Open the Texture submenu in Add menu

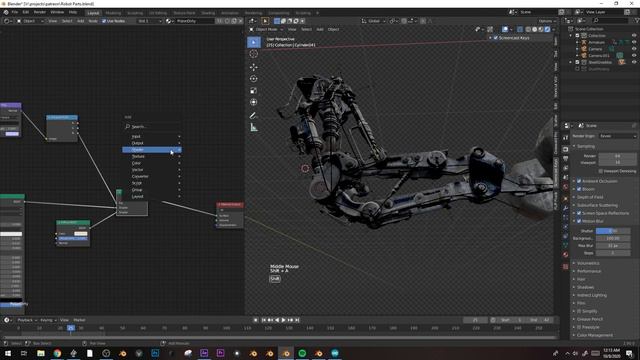152,156
